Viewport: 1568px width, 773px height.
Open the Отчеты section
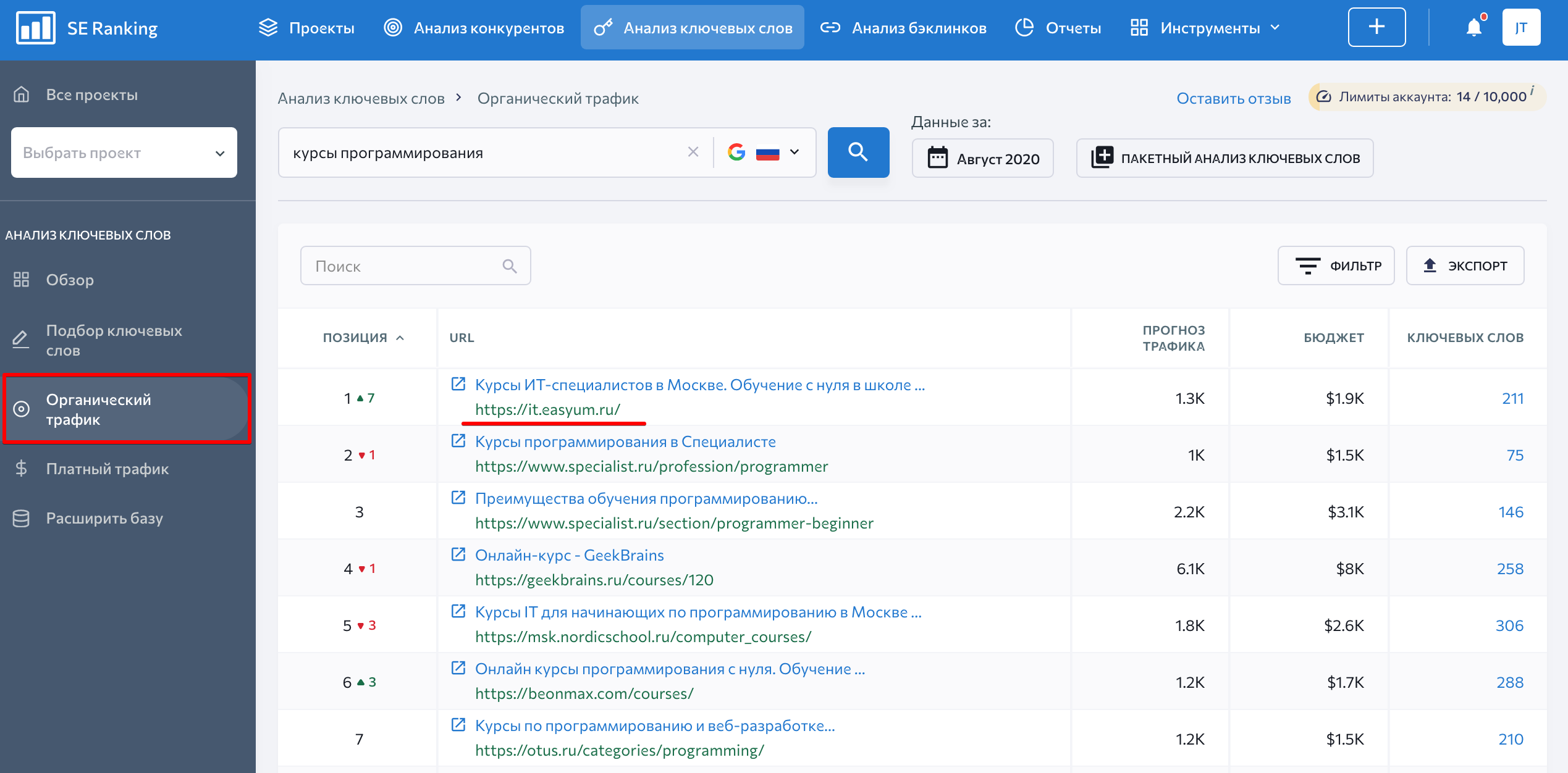click(x=1058, y=28)
